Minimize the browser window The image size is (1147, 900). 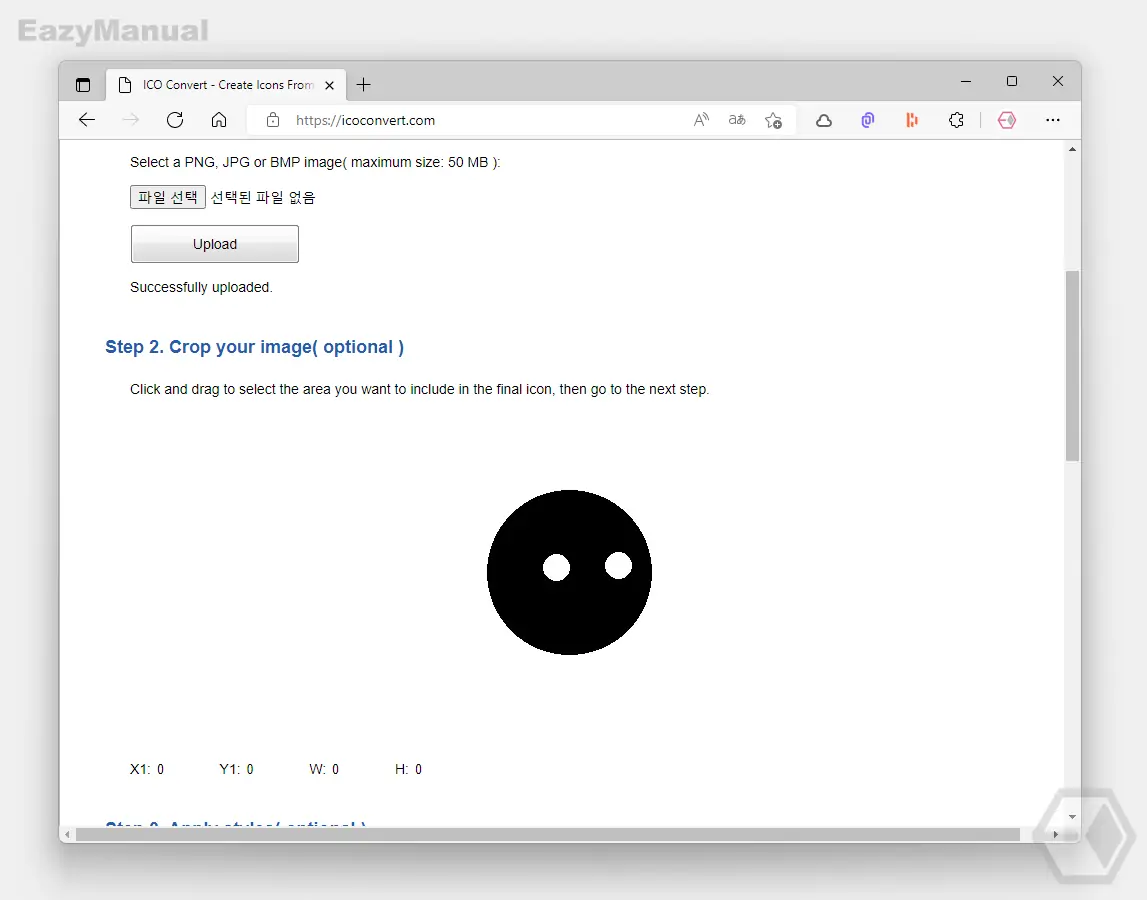[x=966, y=81]
